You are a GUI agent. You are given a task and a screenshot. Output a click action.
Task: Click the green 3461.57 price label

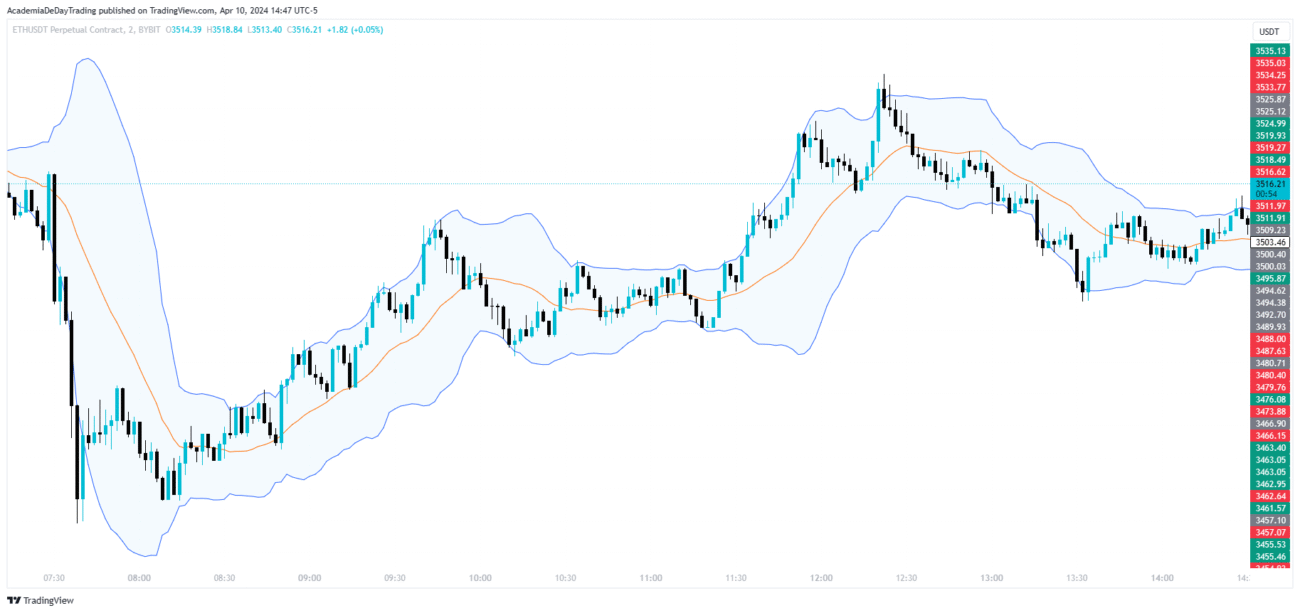[1269, 508]
